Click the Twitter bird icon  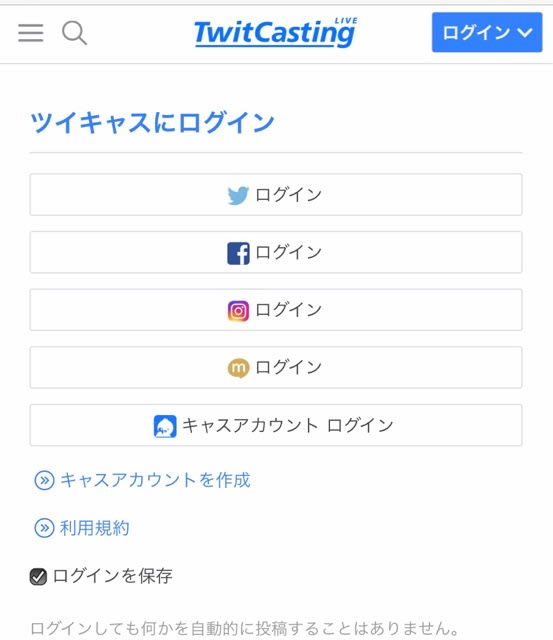click(x=238, y=195)
